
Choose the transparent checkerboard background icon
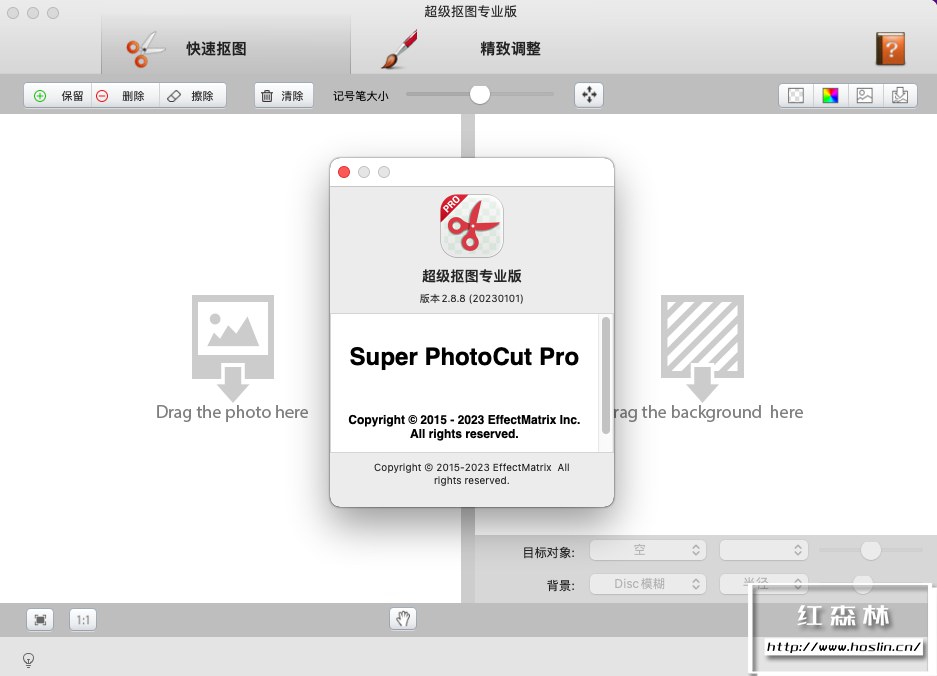(796, 96)
